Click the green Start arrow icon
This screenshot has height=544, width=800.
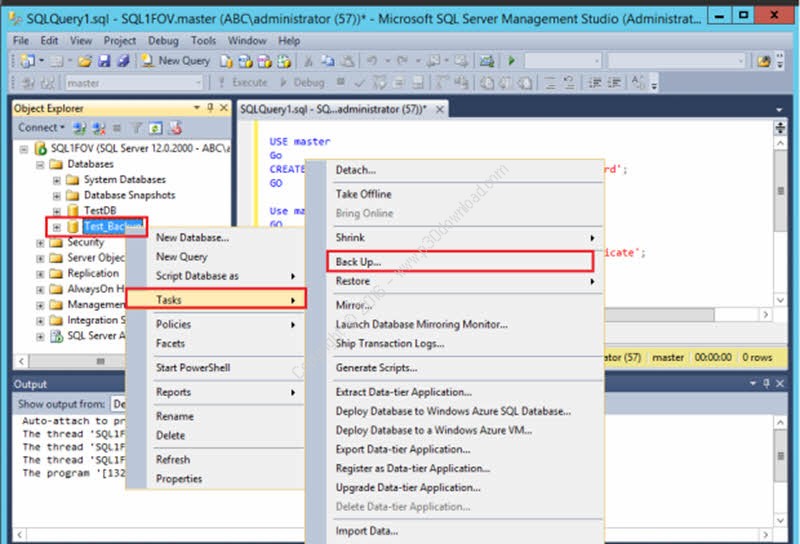click(512, 61)
